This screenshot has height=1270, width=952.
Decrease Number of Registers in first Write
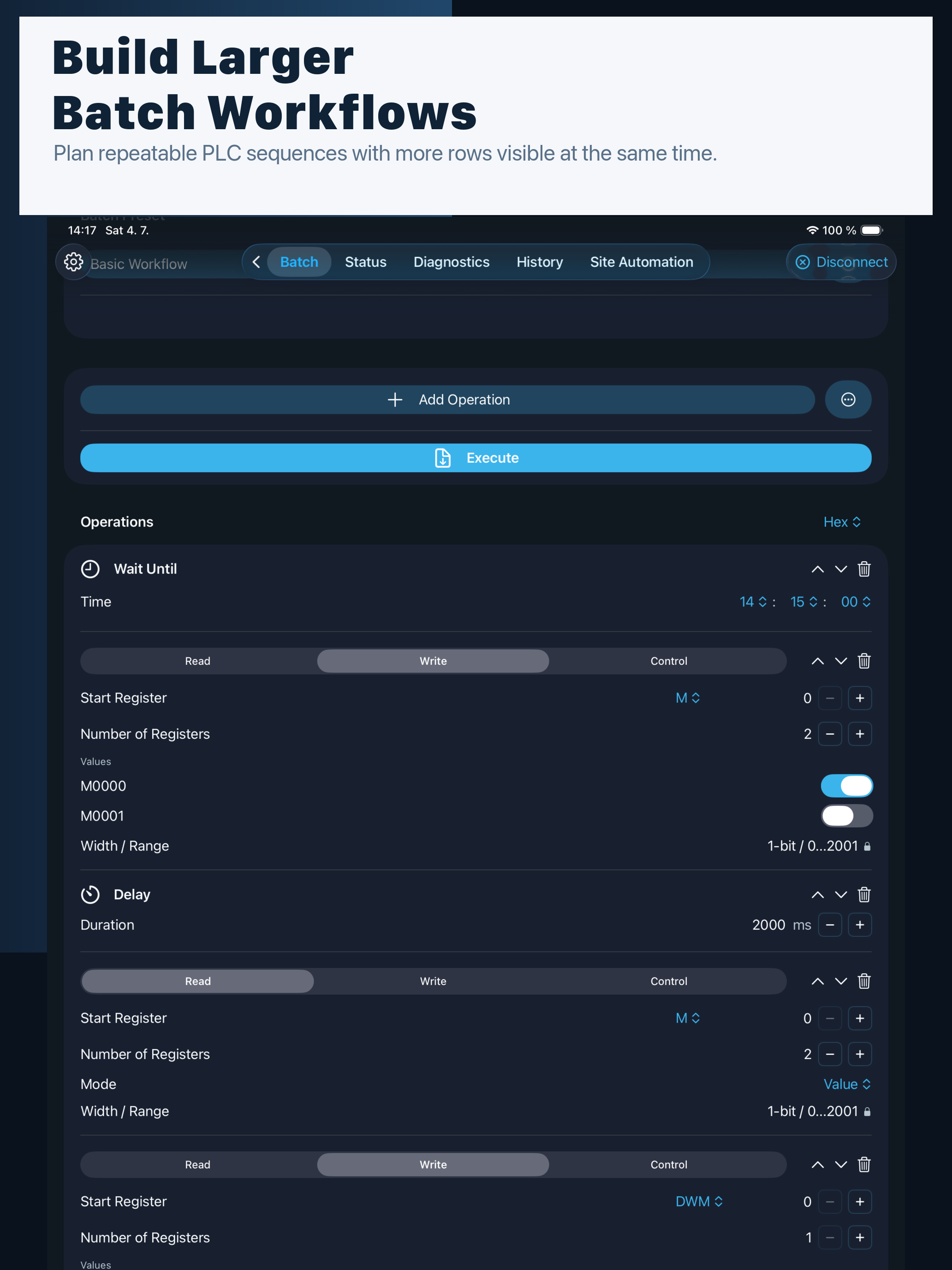coord(830,734)
